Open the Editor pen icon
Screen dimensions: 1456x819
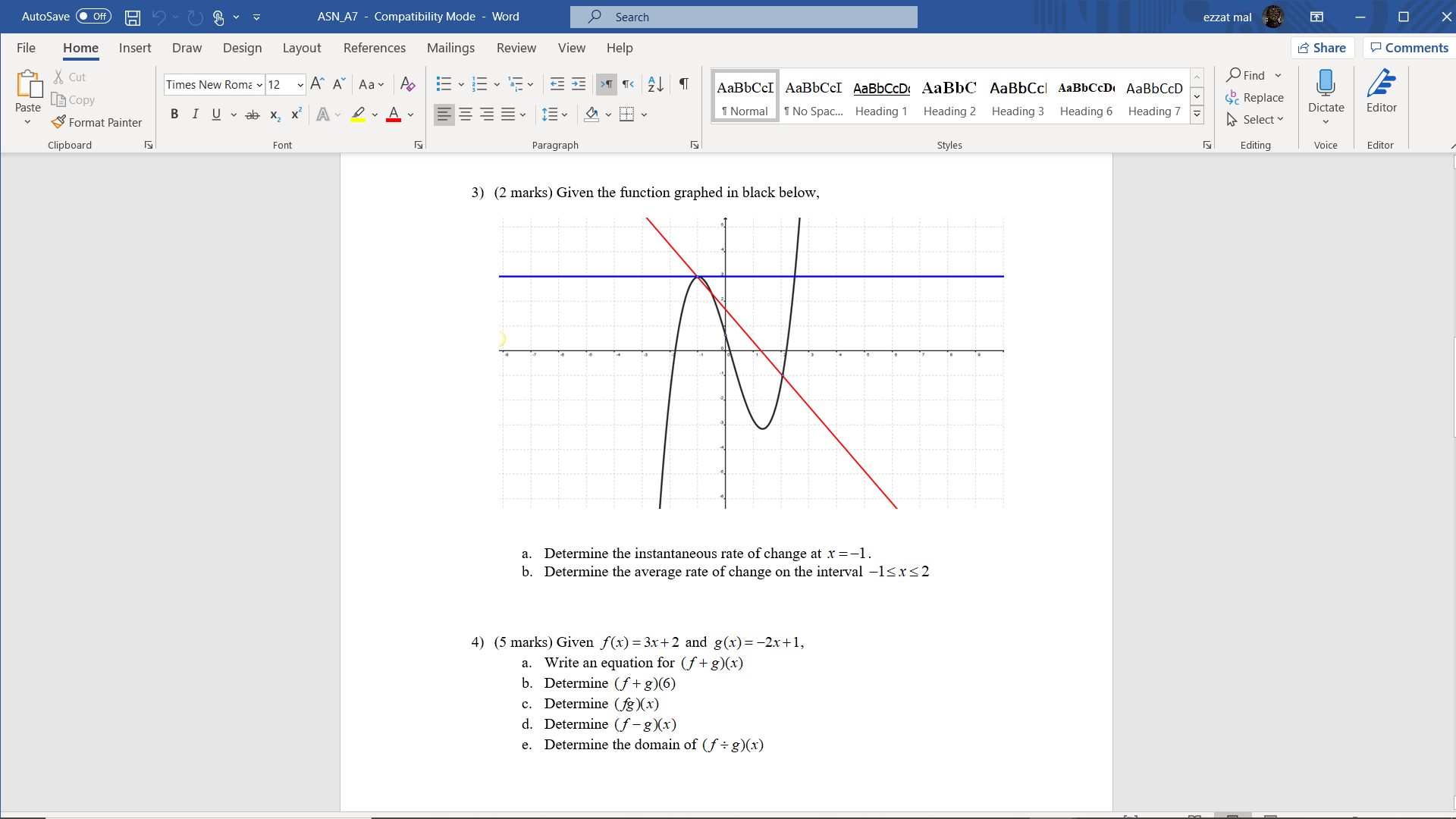1381,83
